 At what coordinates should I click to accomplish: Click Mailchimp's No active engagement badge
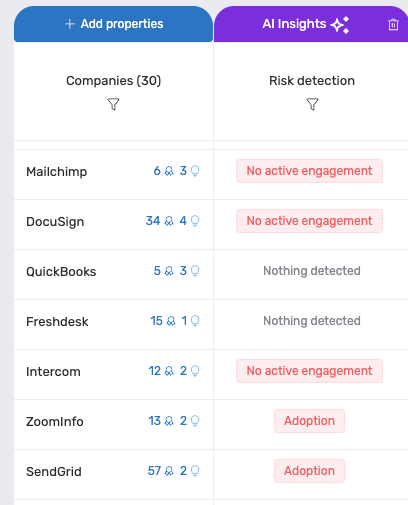[309, 171]
